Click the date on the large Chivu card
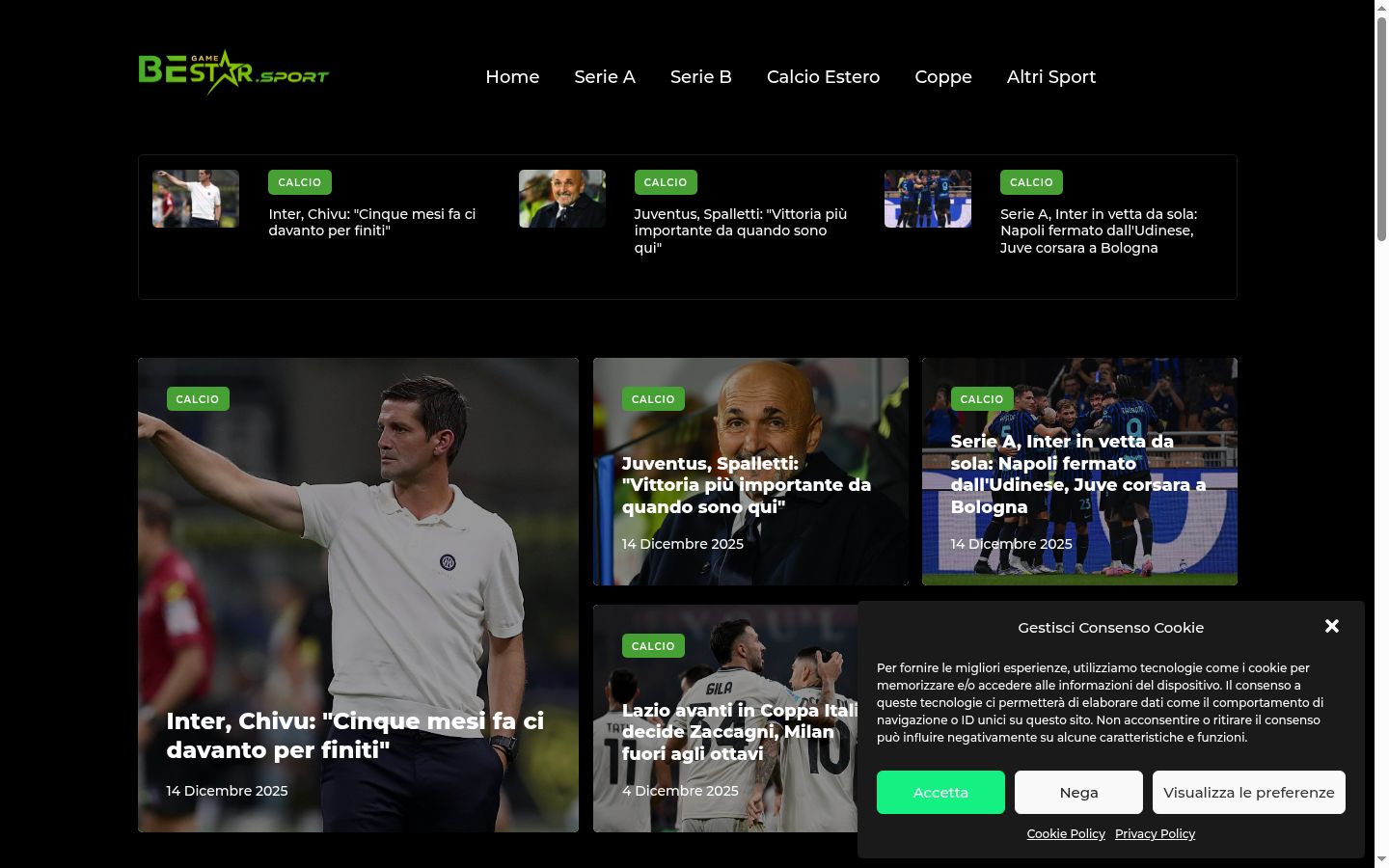Viewport: 1389px width, 868px height. point(227,791)
